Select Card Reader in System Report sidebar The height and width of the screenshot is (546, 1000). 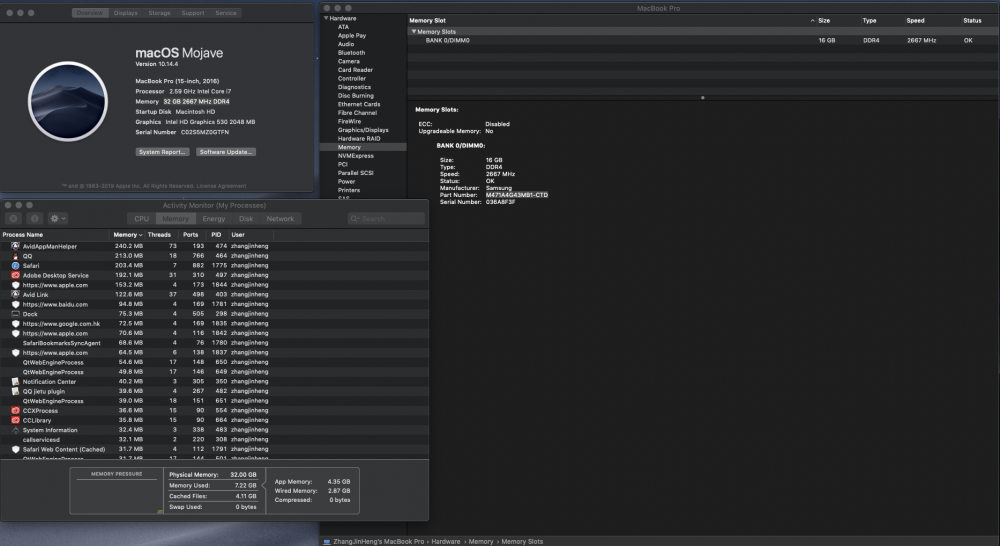pyautogui.click(x=363, y=70)
